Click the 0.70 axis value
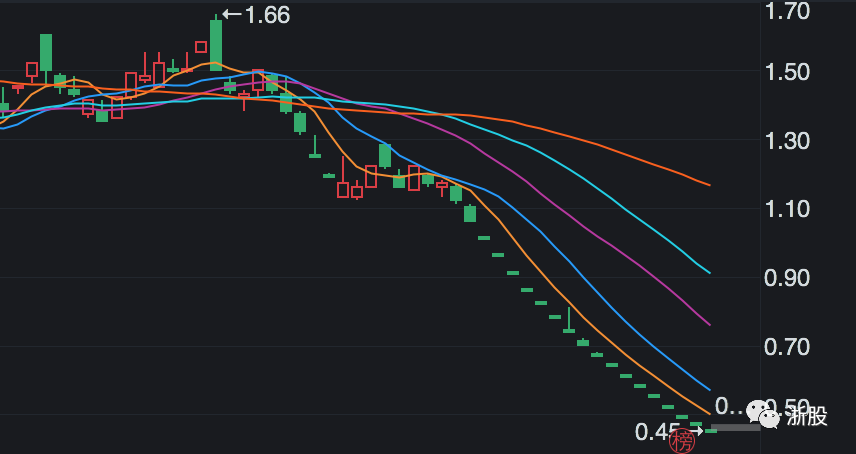The image size is (856, 454). point(787,347)
